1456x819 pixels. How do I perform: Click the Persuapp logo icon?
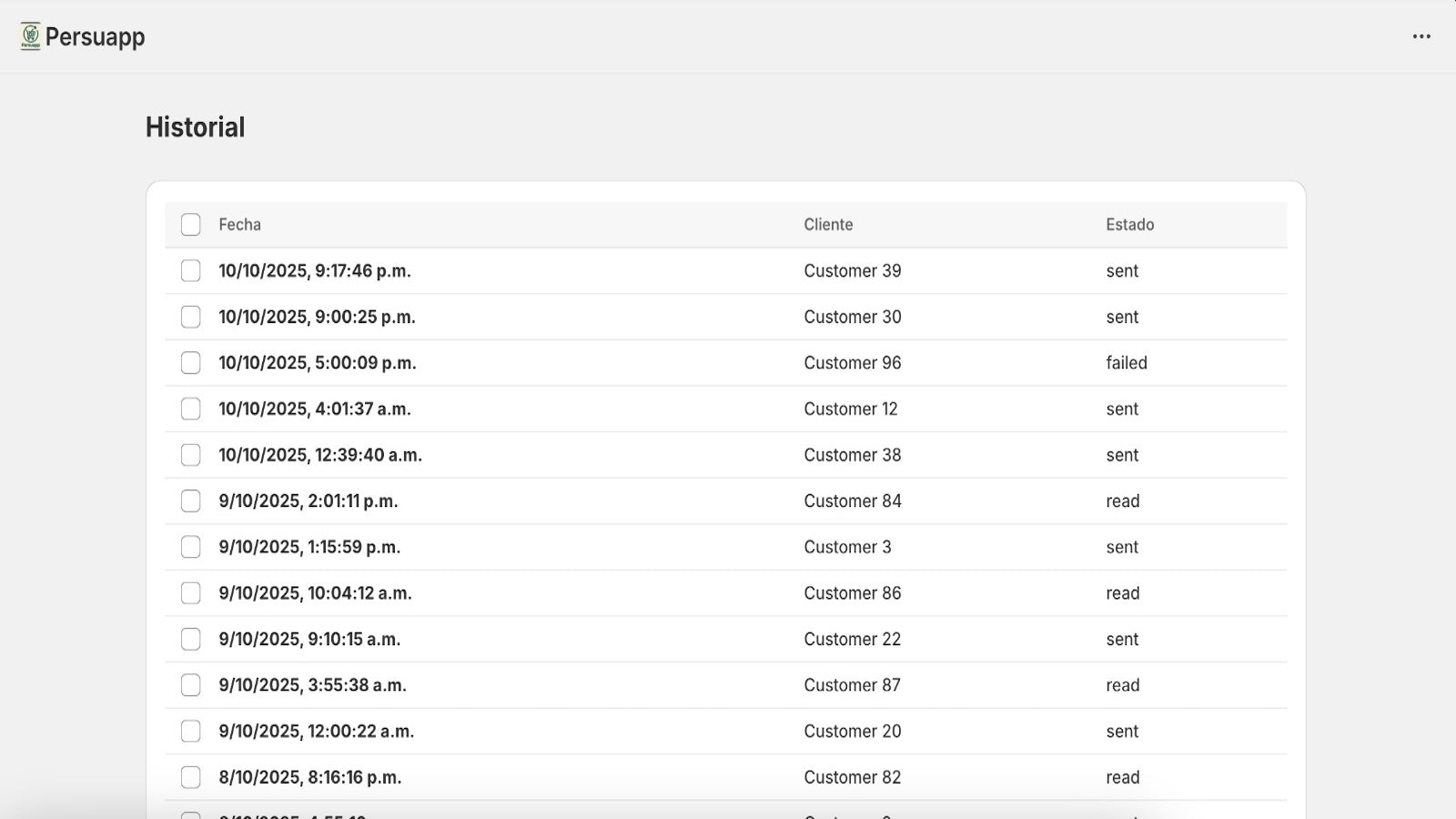(x=30, y=36)
